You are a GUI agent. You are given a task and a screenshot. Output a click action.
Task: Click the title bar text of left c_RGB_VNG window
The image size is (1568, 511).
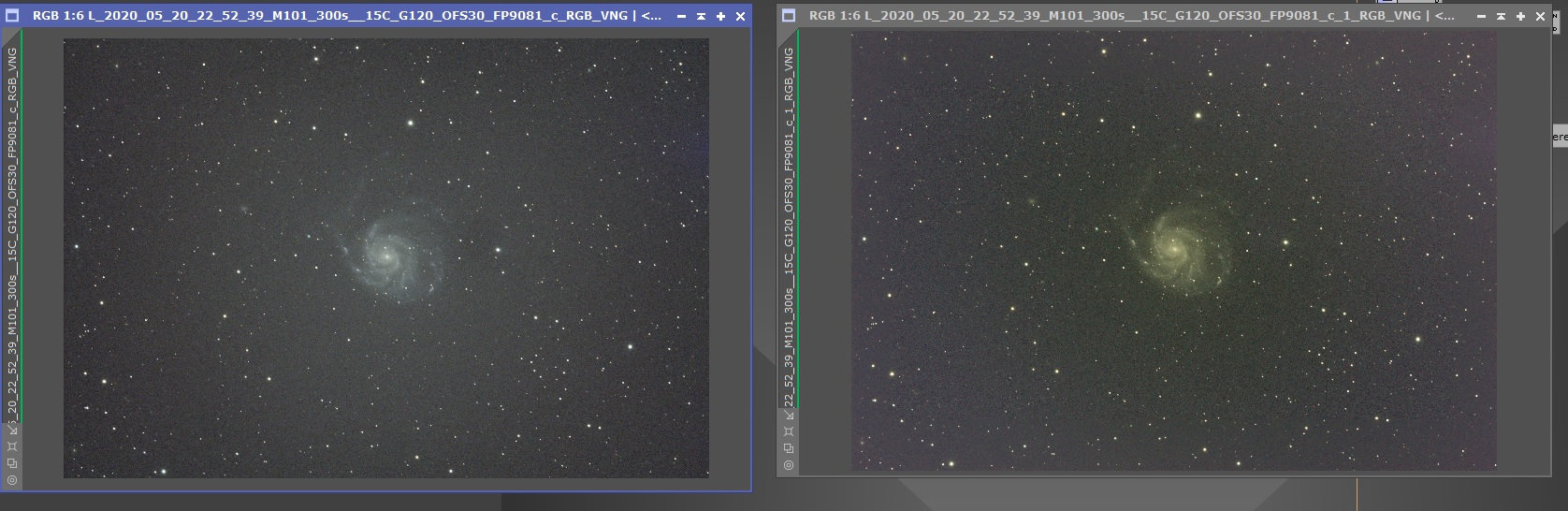(346, 16)
